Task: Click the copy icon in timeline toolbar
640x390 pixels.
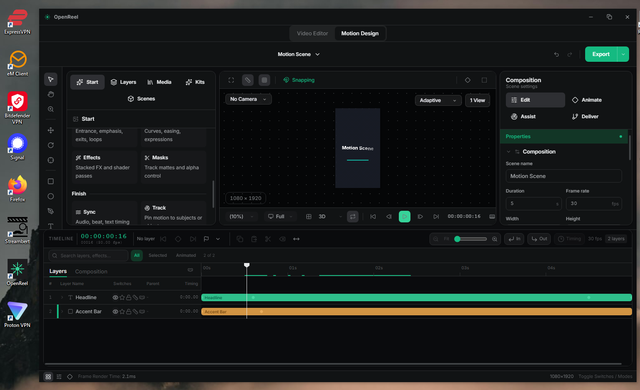Action: [x=240, y=239]
